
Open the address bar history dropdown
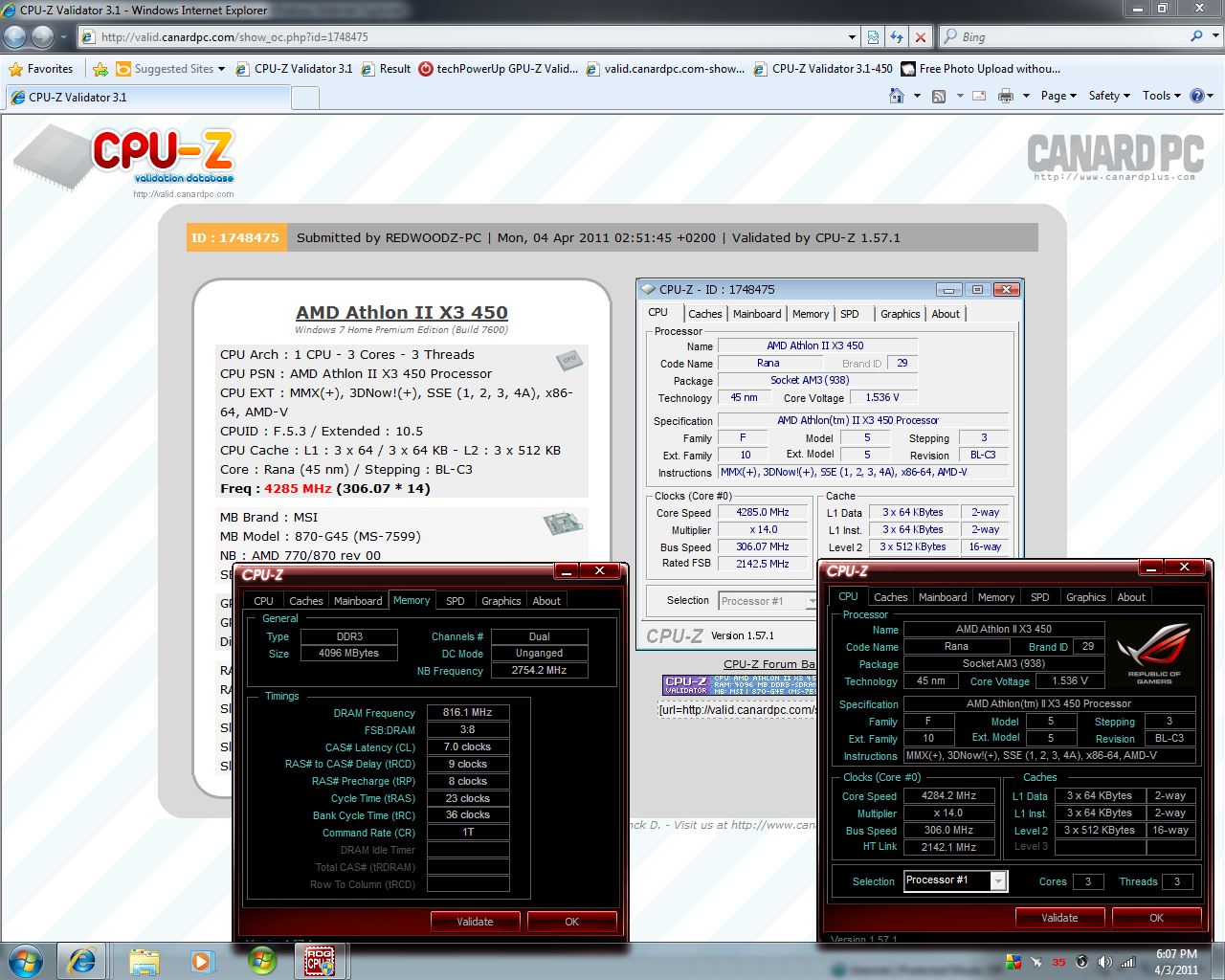pyautogui.click(x=852, y=36)
